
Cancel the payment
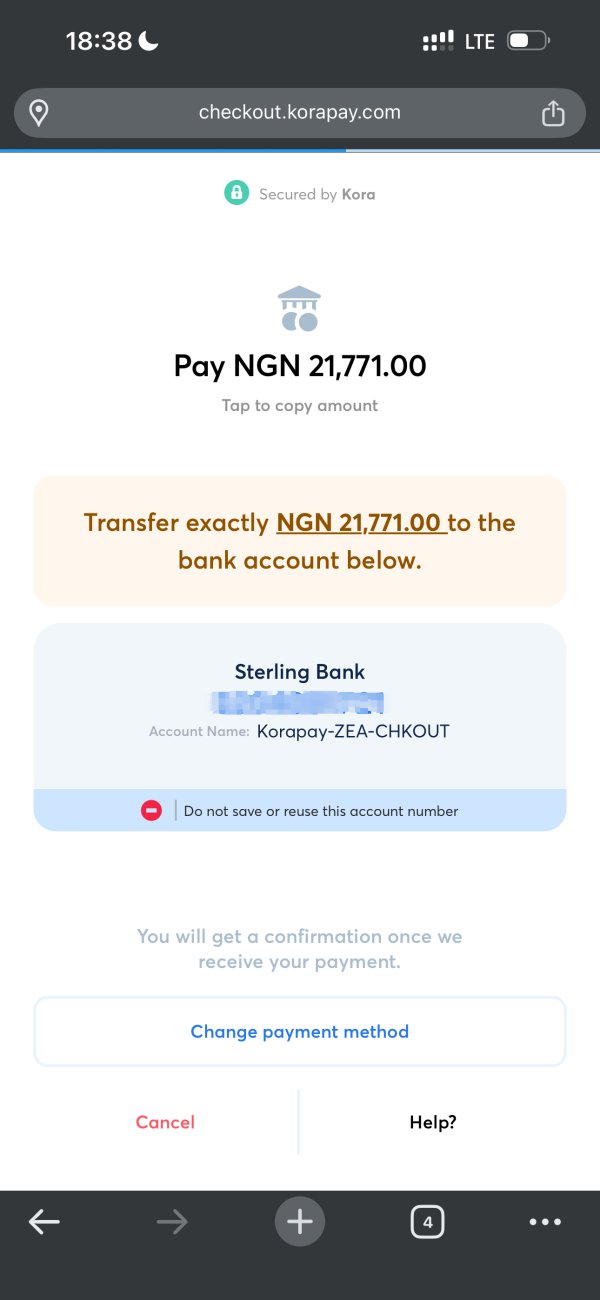[165, 1122]
